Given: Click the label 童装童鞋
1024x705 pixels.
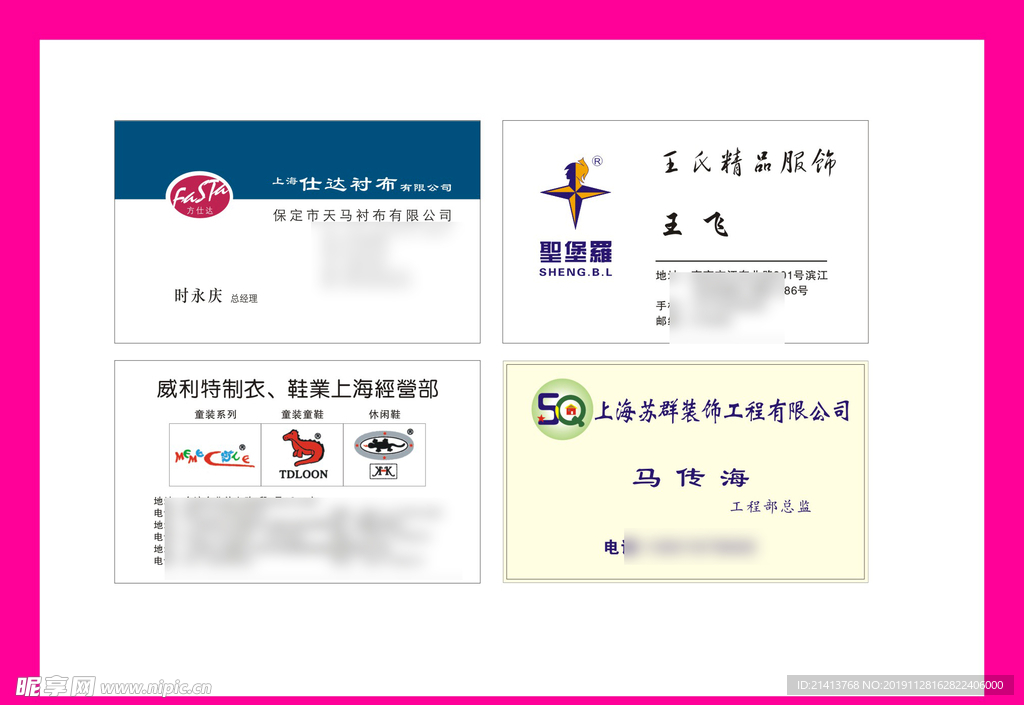Looking at the screenshot, I should click(x=302, y=415).
